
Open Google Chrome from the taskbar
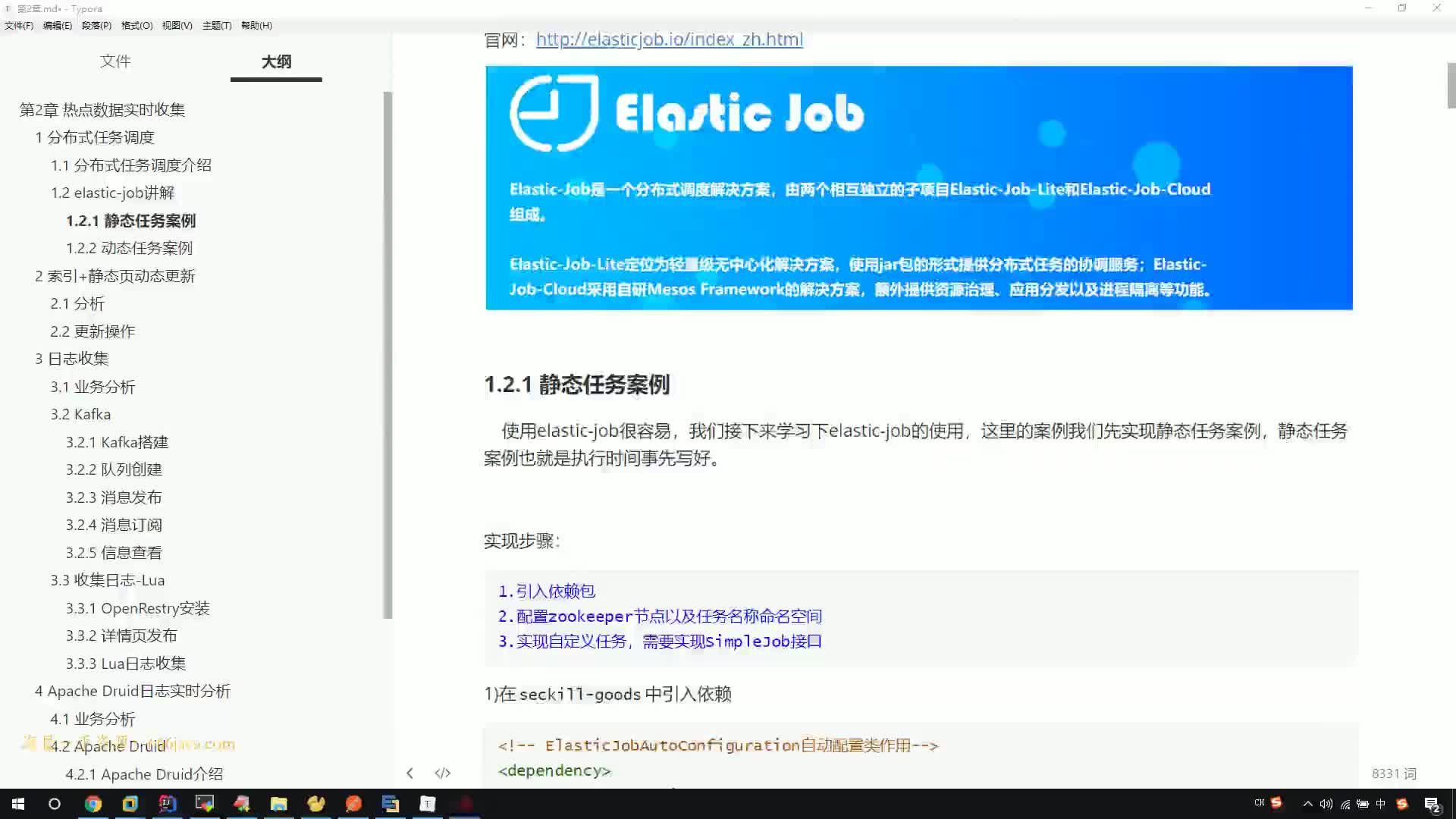tap(93, 804)
